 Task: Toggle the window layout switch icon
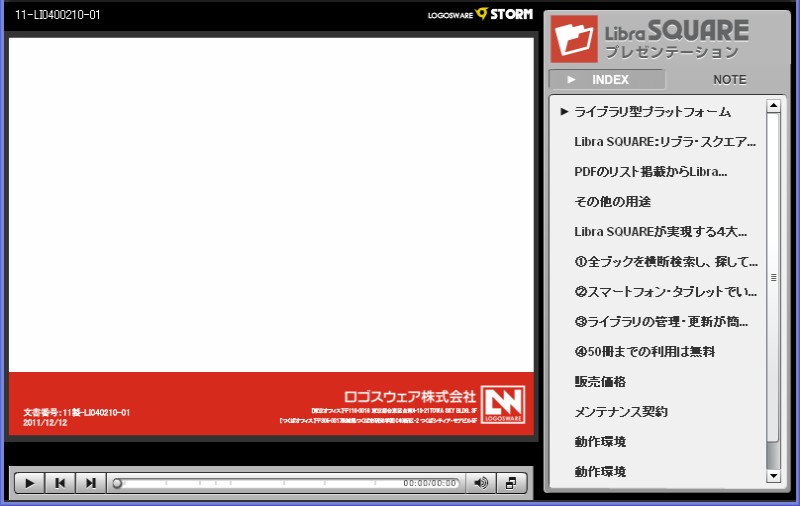511,483
